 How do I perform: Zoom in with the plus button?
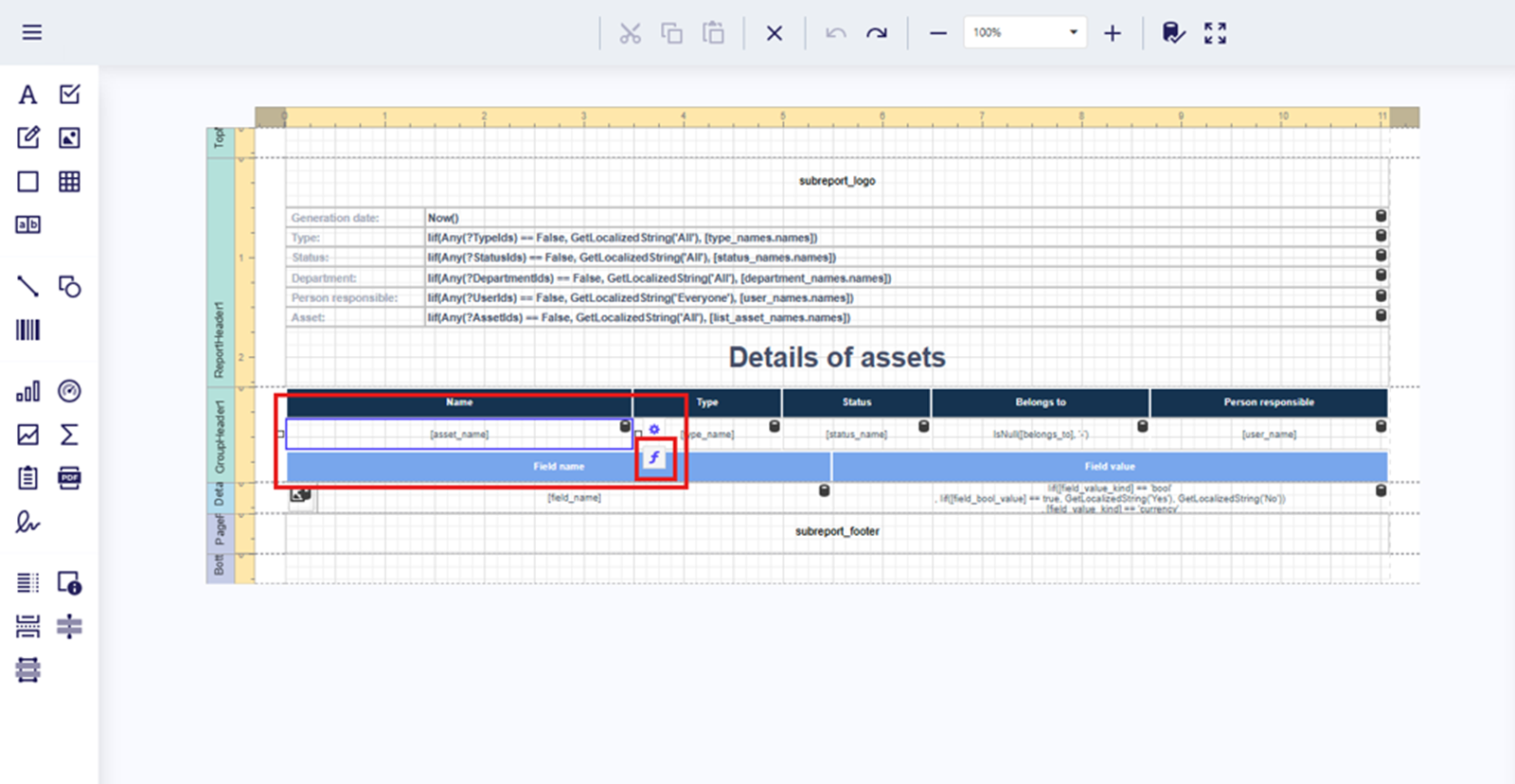point(1113,33)
